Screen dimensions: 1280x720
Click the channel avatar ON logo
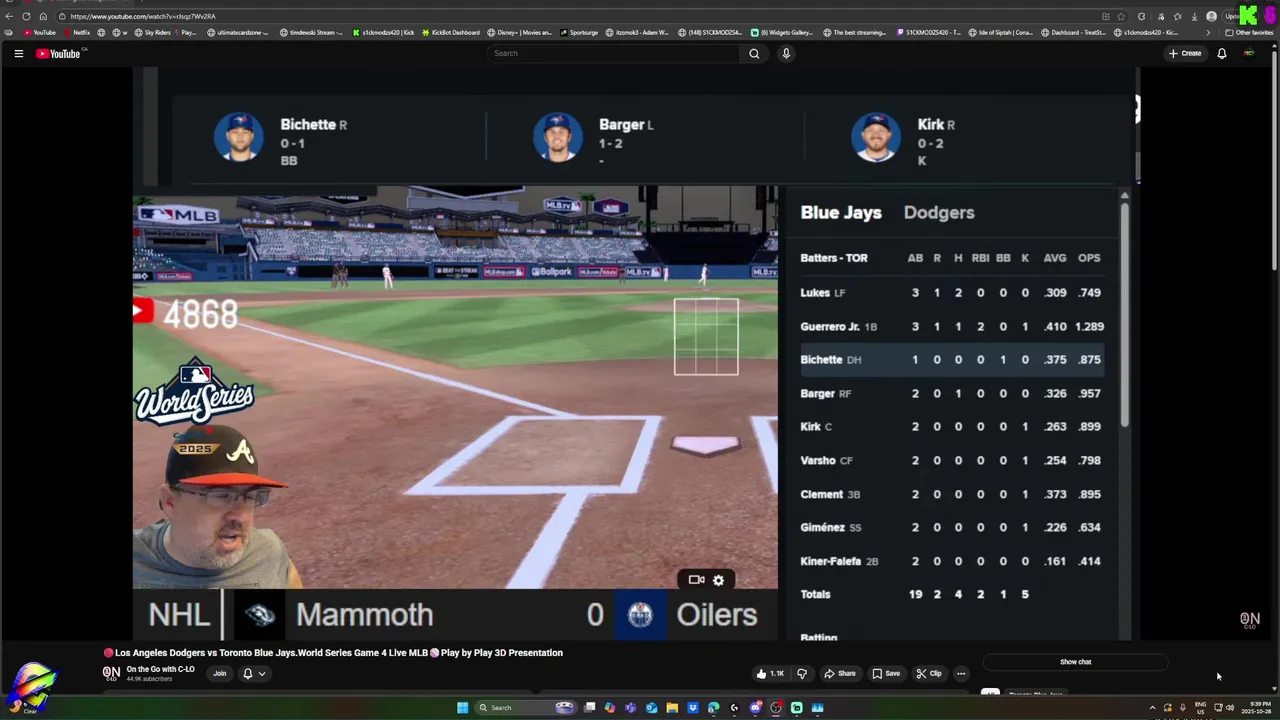[111, 673]
